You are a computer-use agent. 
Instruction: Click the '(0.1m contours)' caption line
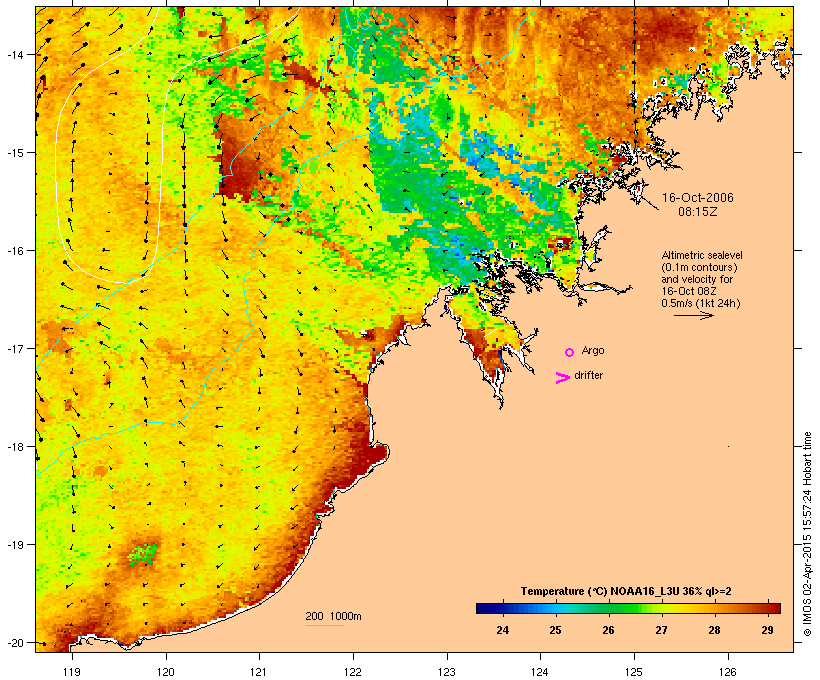pos(699,267)
